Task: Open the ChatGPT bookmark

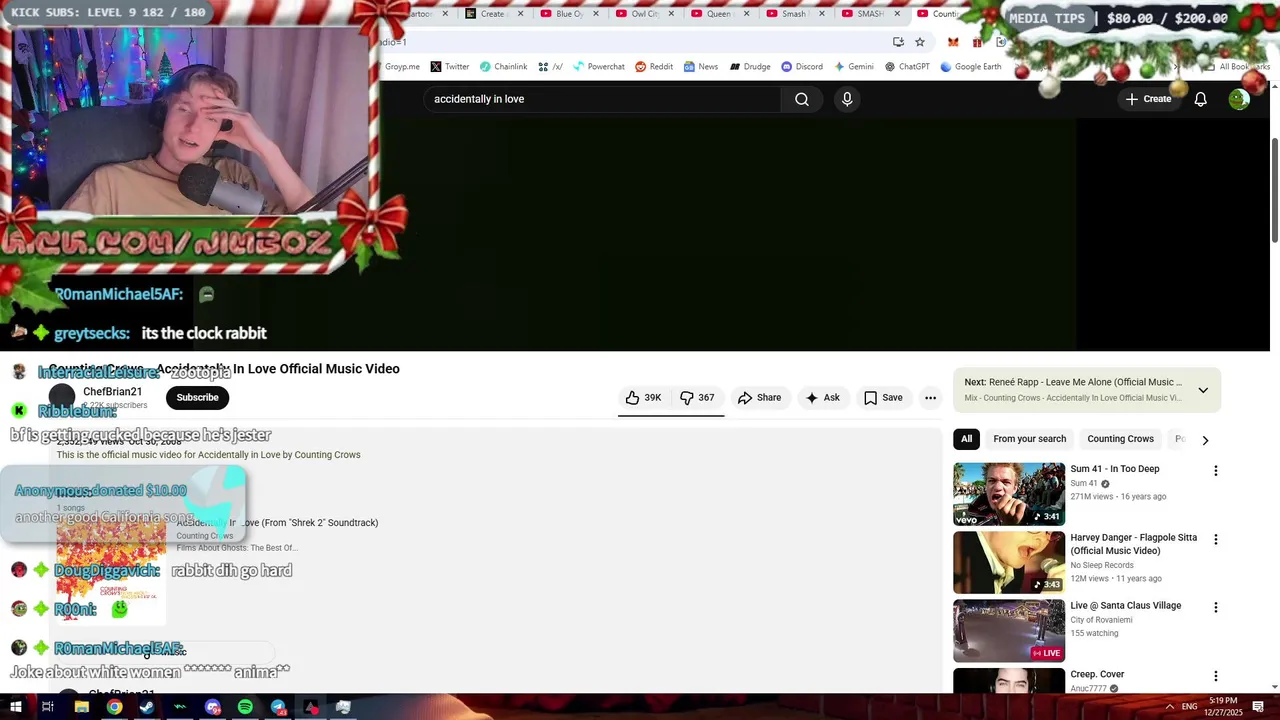Action: tap(907, 67)
